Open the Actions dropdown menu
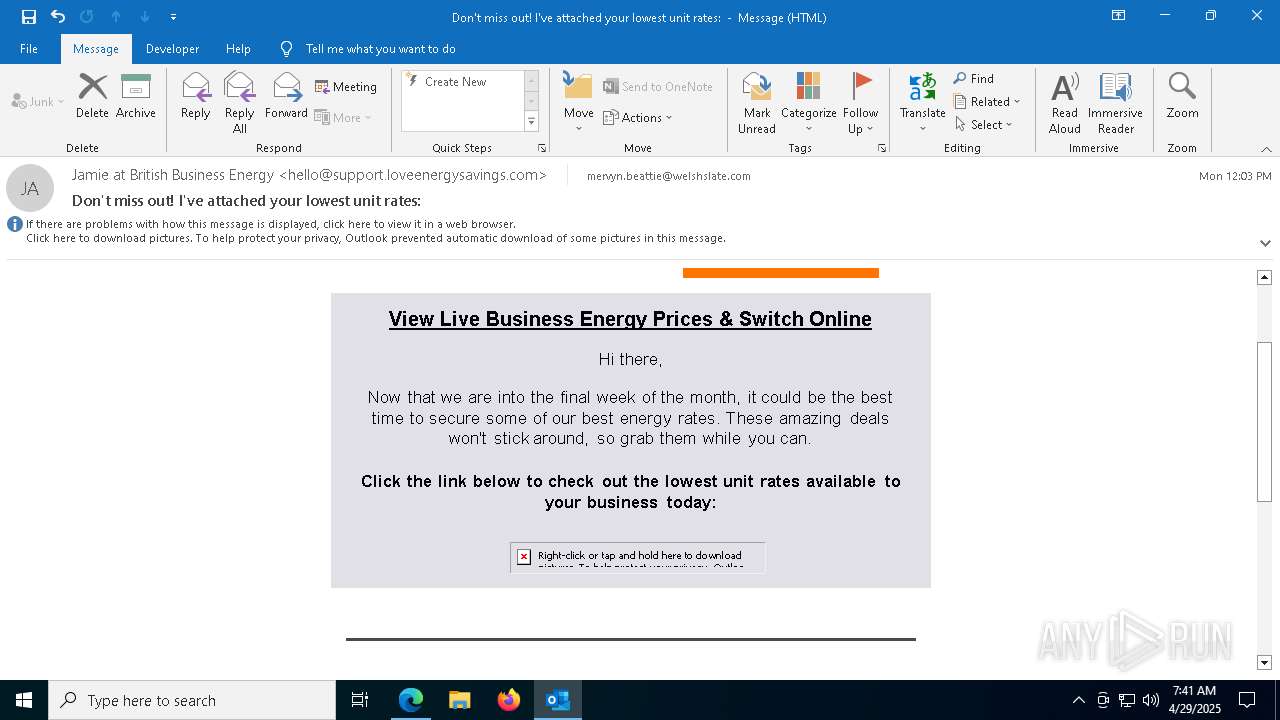Viewport: 1280px width, 720px height. pos(638,117)
